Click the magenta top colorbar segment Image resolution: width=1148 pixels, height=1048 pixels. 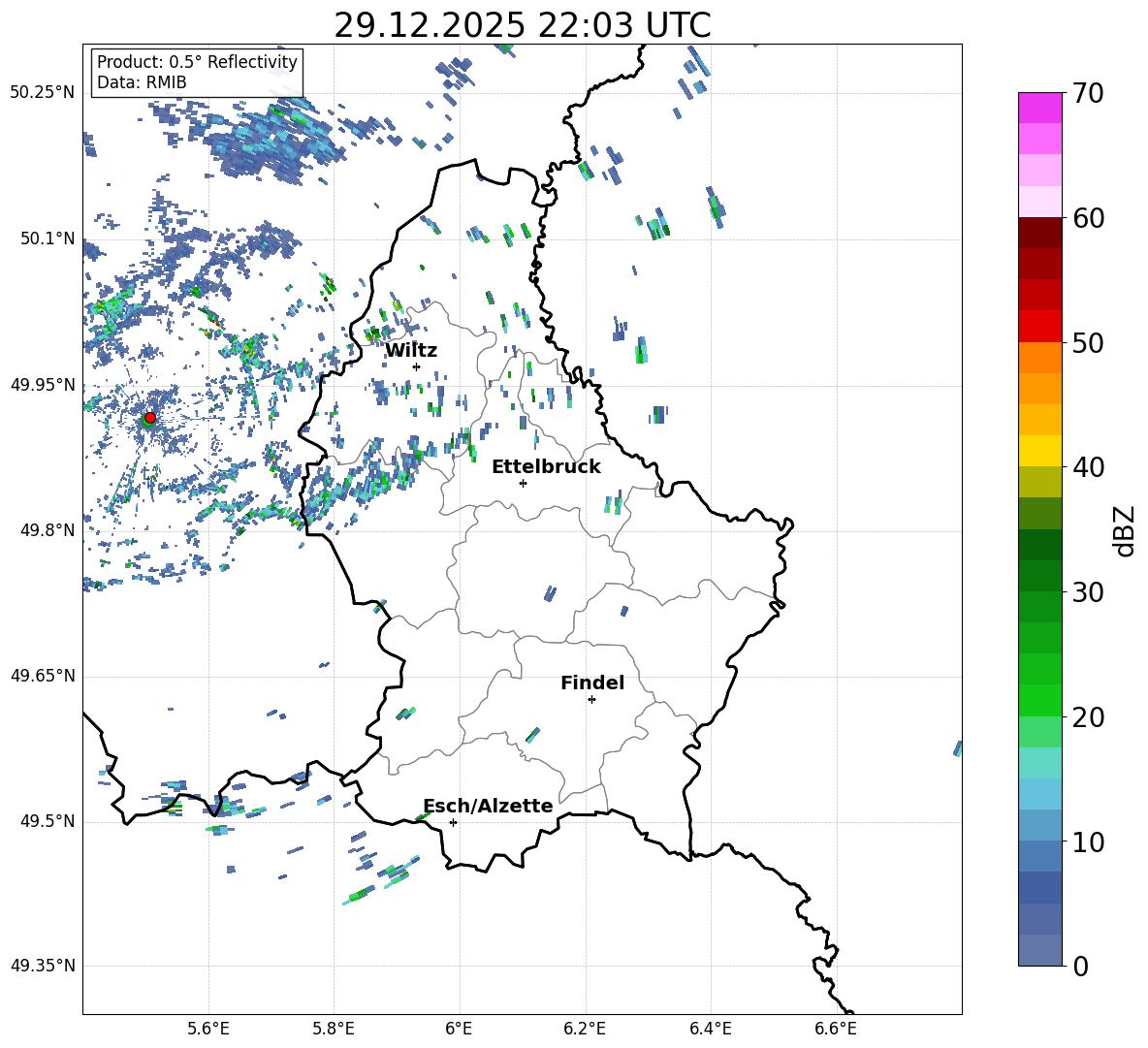[1039, 109]
